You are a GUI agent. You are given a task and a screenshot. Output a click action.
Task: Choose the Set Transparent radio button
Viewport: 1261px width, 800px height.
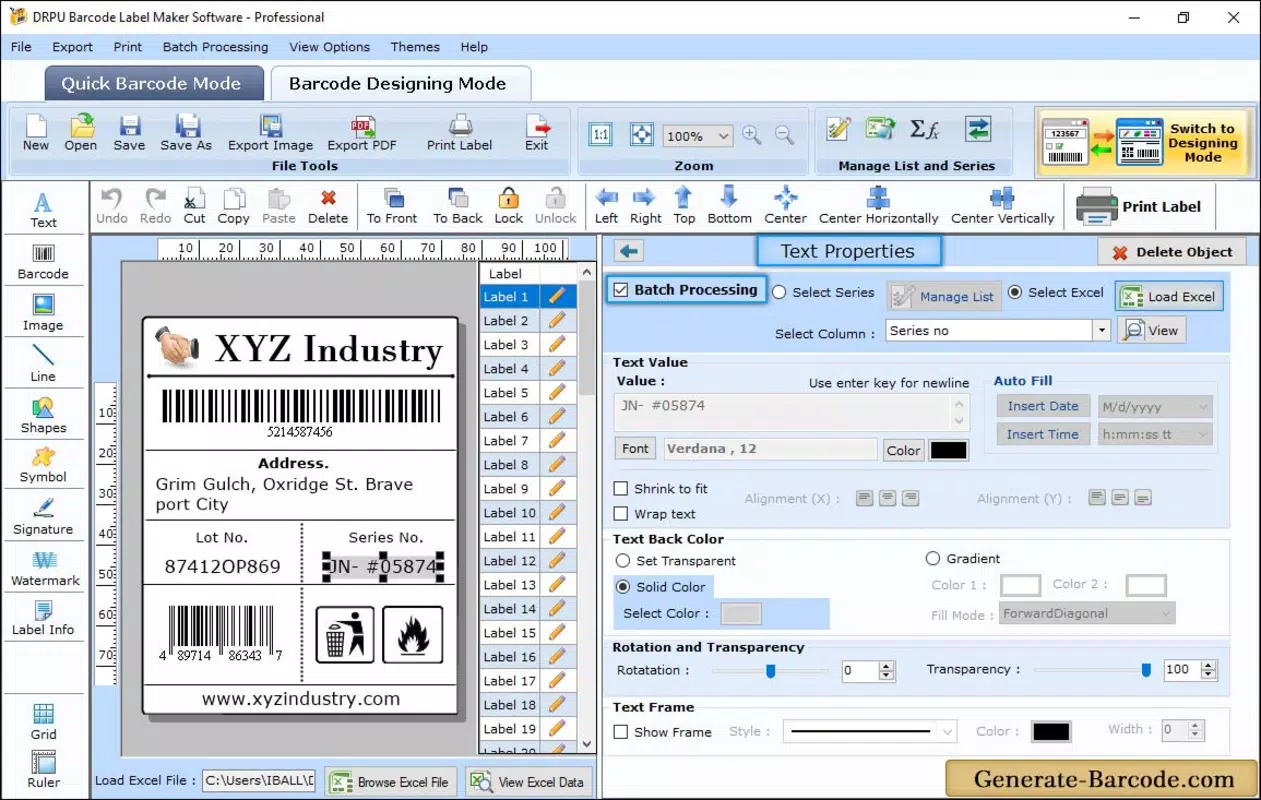(x=623, y=561)
